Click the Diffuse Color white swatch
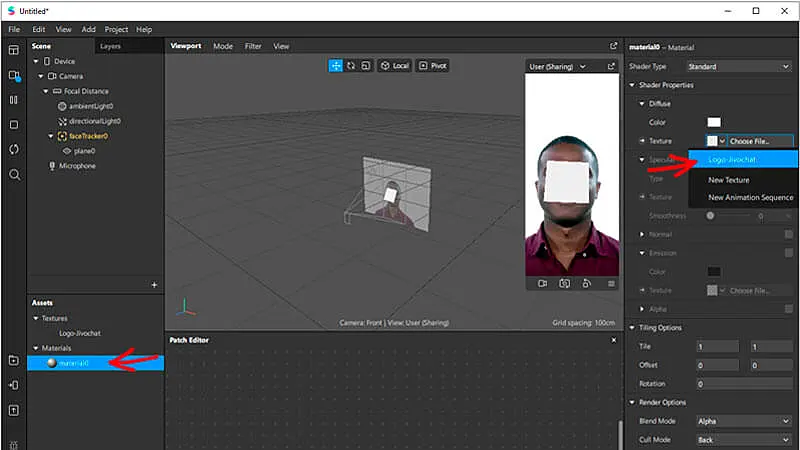 click(714, 122)
